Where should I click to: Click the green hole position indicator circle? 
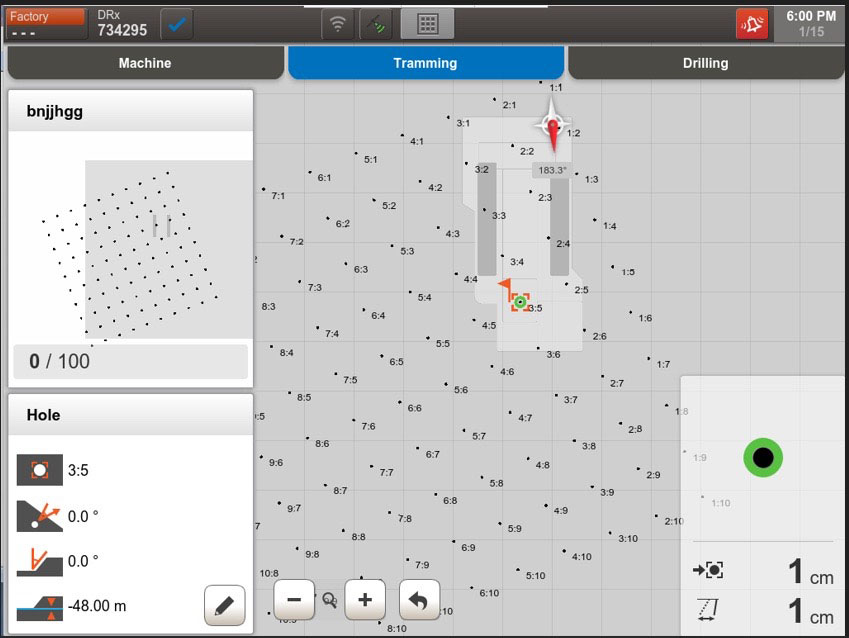pyautogui.click(x=763, y=457)
